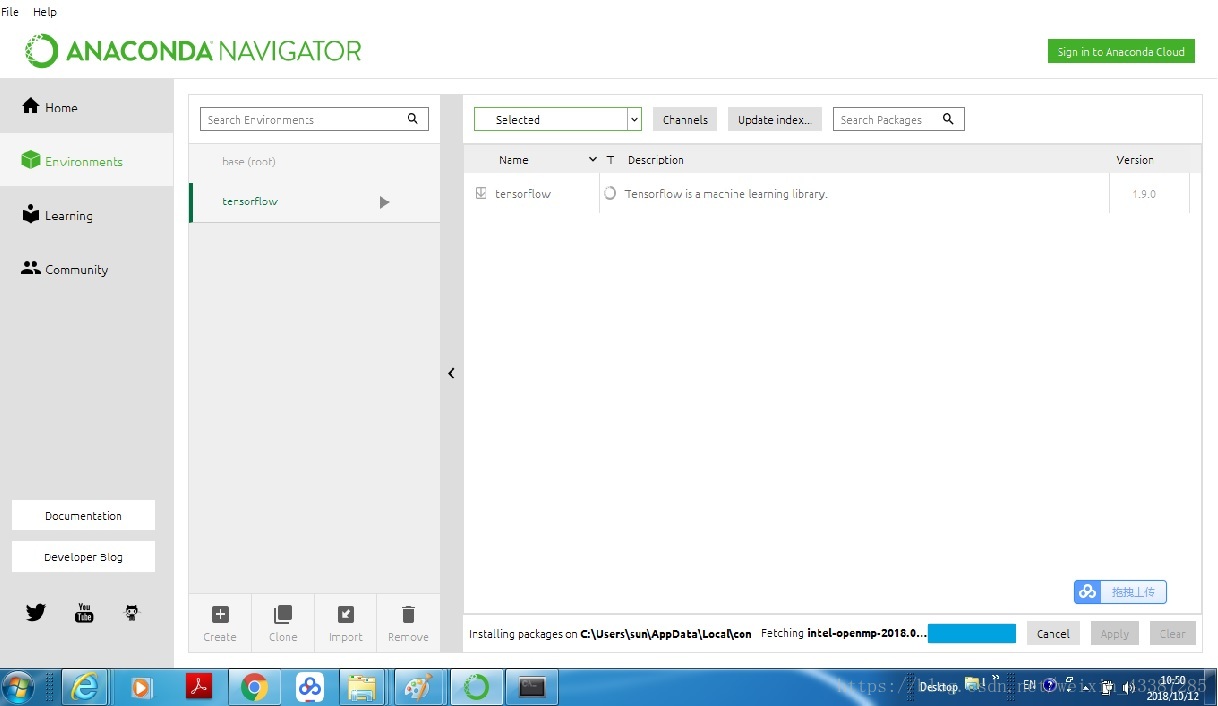Click the tensorflow package name
The height and width of the screenshot is (706, 1218).
pos(523,194)
